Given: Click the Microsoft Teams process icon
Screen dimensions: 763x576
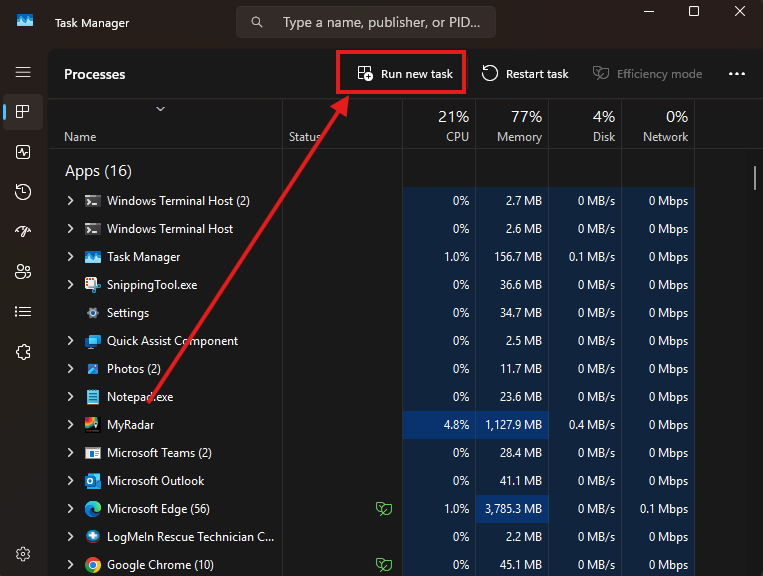Looking at the screenshot, I should click(92, 453).
